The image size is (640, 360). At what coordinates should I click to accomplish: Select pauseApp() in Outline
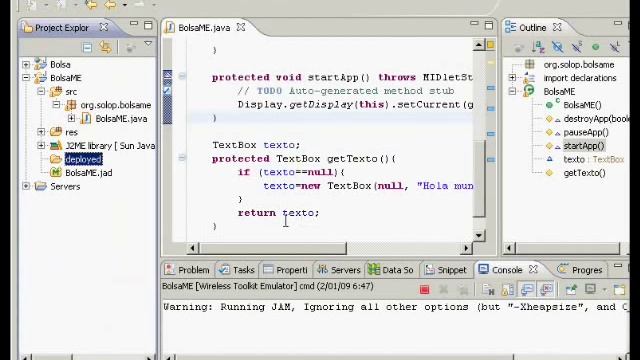tap(586, 132)
